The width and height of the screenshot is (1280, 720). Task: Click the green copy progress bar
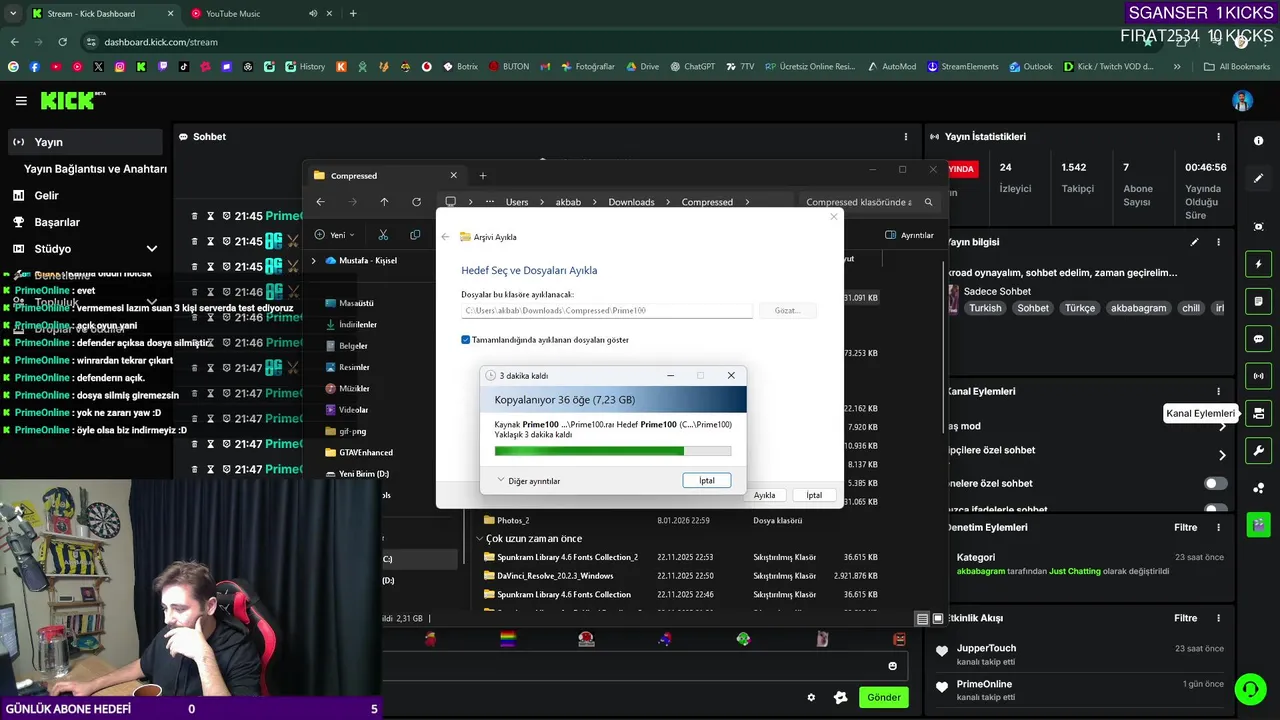pos(613,451)
